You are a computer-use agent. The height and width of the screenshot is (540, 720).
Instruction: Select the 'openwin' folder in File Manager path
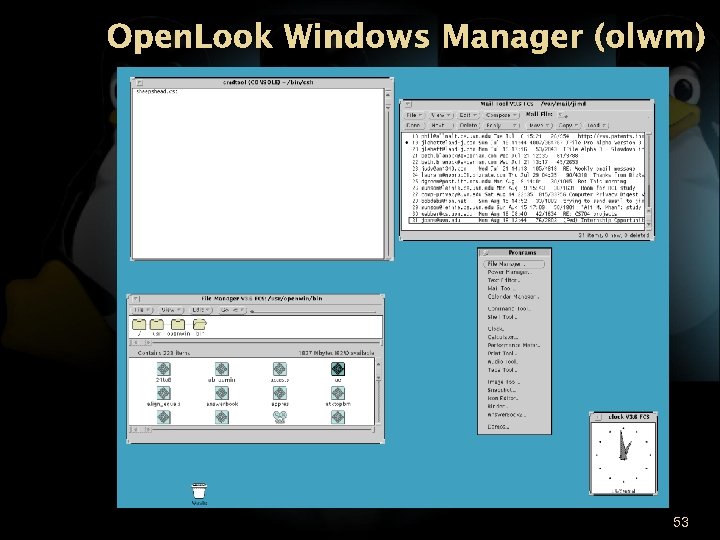pyautogui.click(x=178, y=325)
